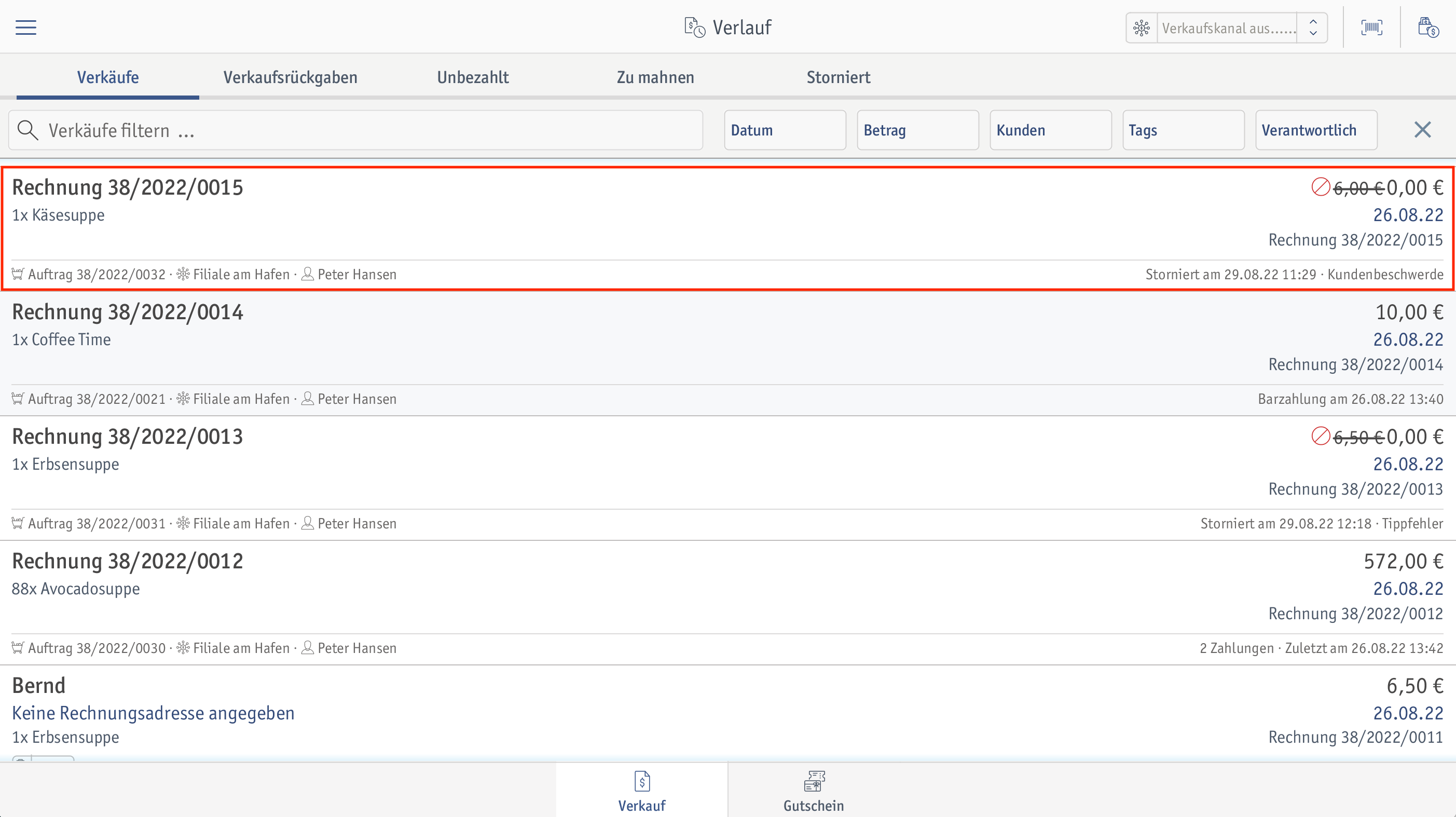Focus the Verkäufe filtern search field

point(355,130)
